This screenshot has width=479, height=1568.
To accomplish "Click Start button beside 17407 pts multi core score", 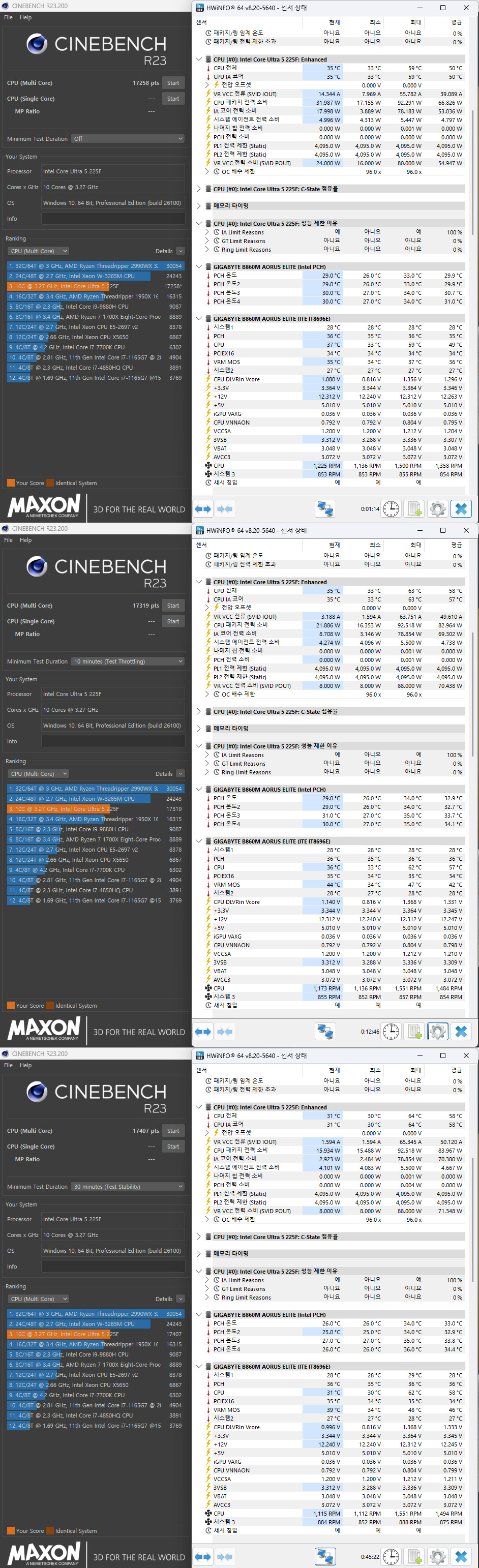I will coord(173,1130).
